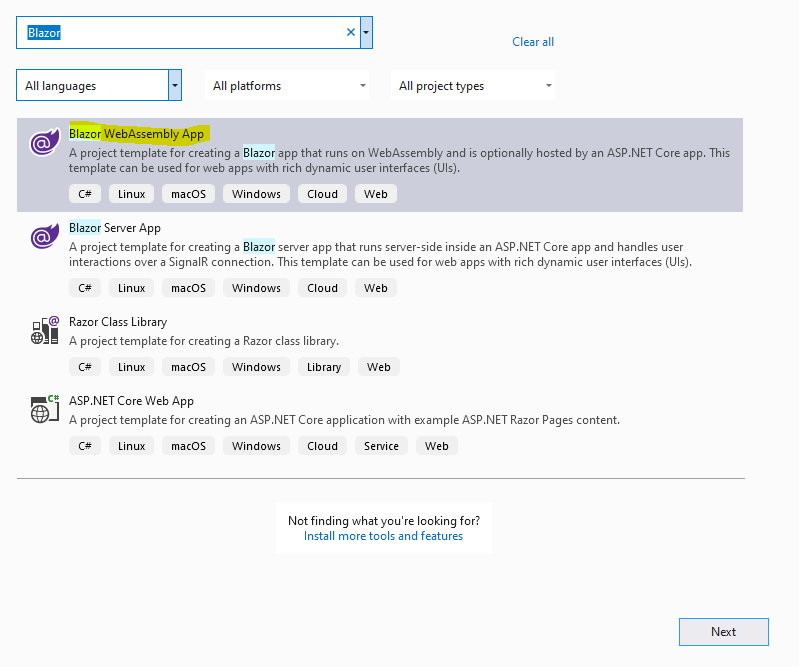This screenshot has height=667, width=799.
Task: Click the Razor Class Library description text
Action: click(x=204, y=341)
